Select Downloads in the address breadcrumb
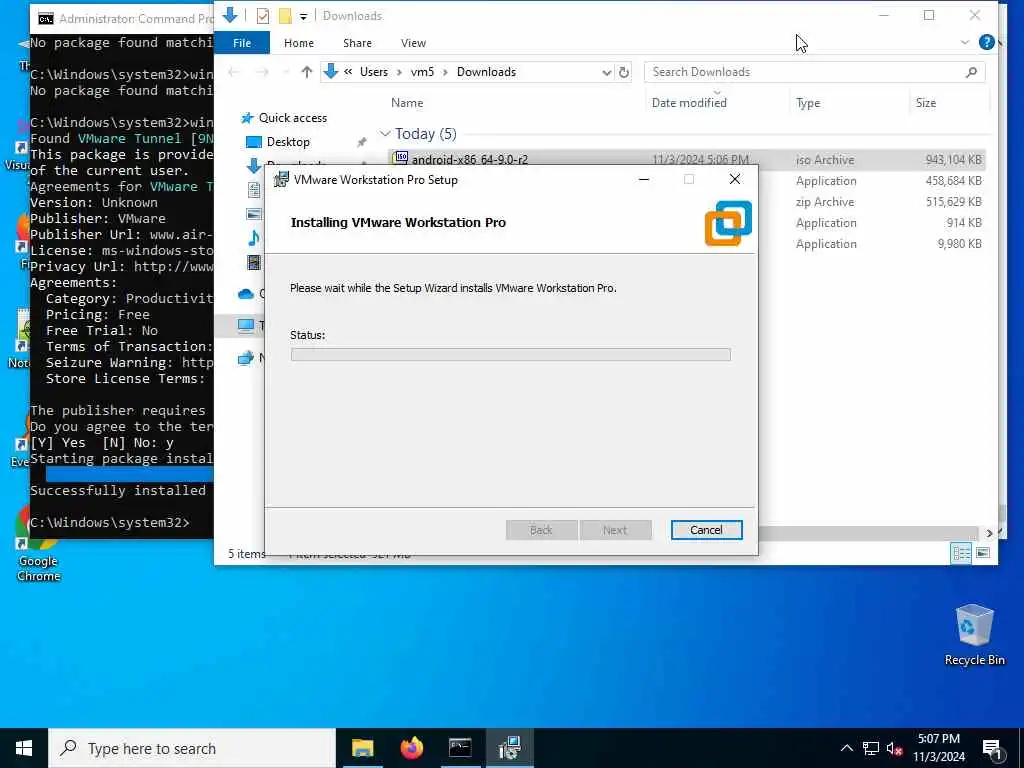Image resolution: width=1024 pixels, height=768 pixels. [486, 72]
